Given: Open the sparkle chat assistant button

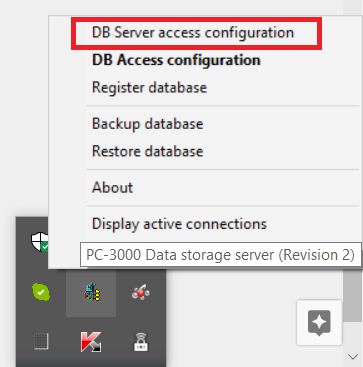Looking at the screenshot, I should pyautogui.click(x=319, y=322).
